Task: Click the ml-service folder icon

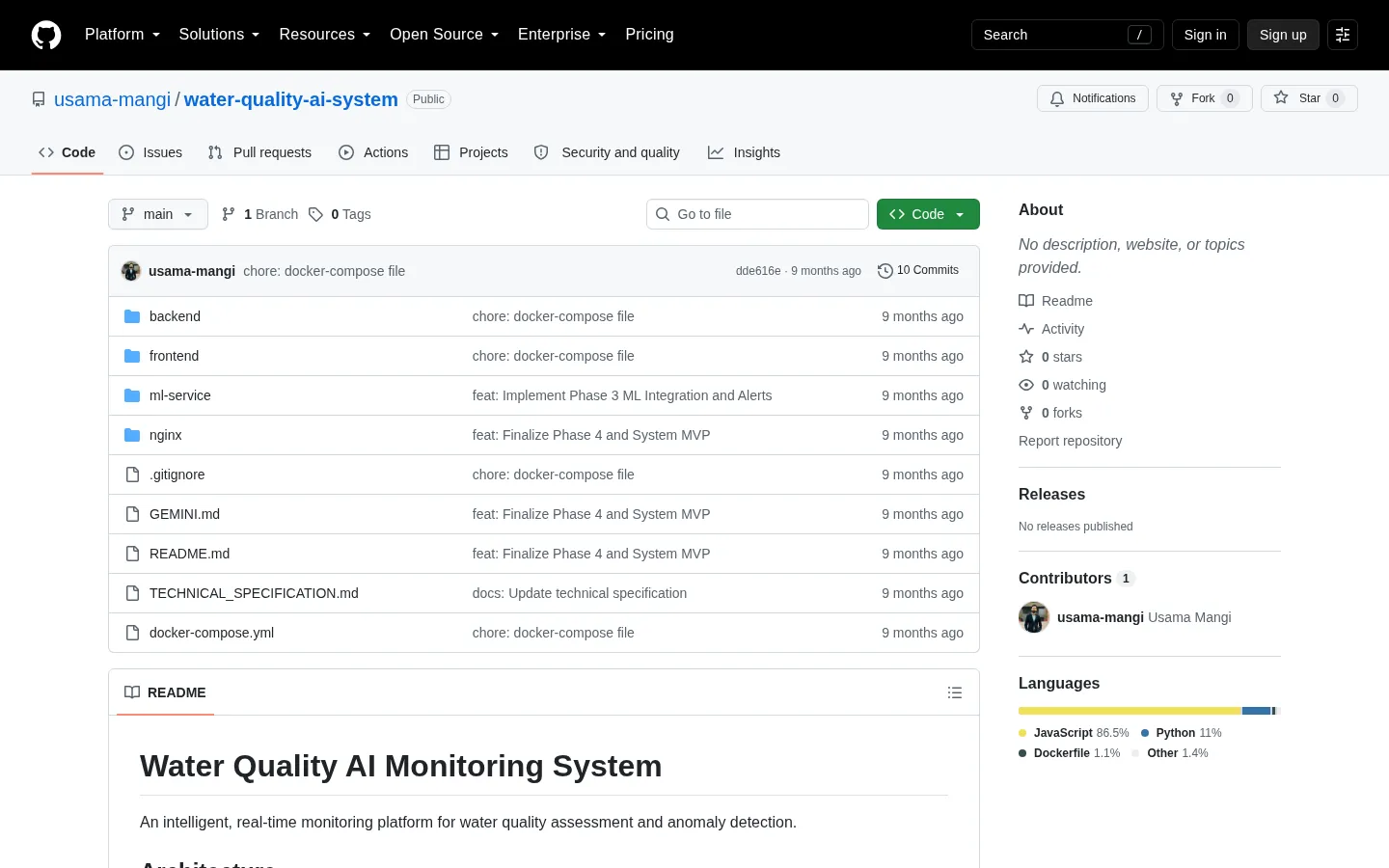Action: click(x=132, y=395)
